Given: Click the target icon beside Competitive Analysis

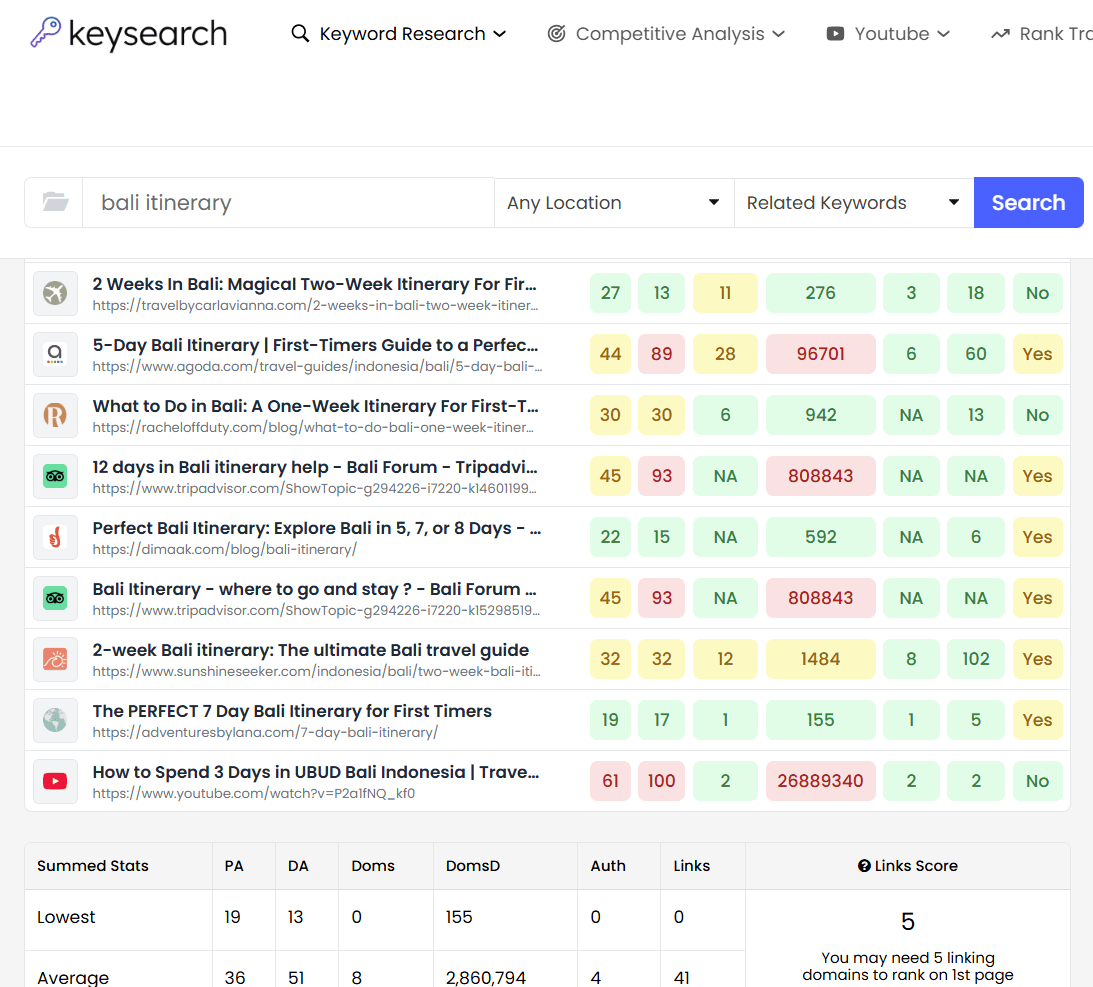Looking at the screenshot, I should 556,33.
